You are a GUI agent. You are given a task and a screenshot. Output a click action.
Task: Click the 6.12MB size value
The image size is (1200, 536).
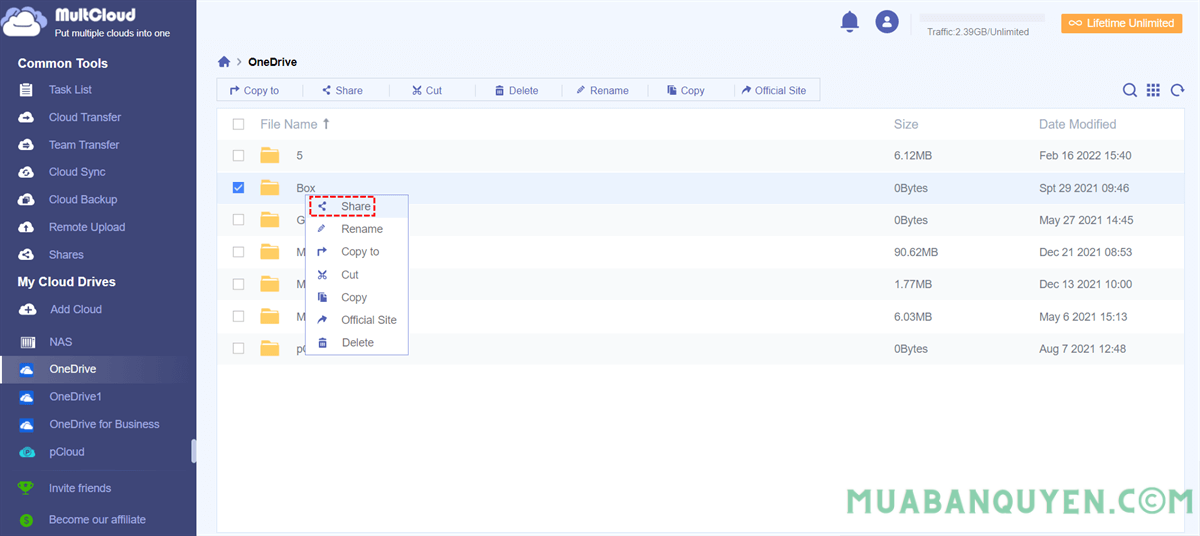tap(913, 155)
